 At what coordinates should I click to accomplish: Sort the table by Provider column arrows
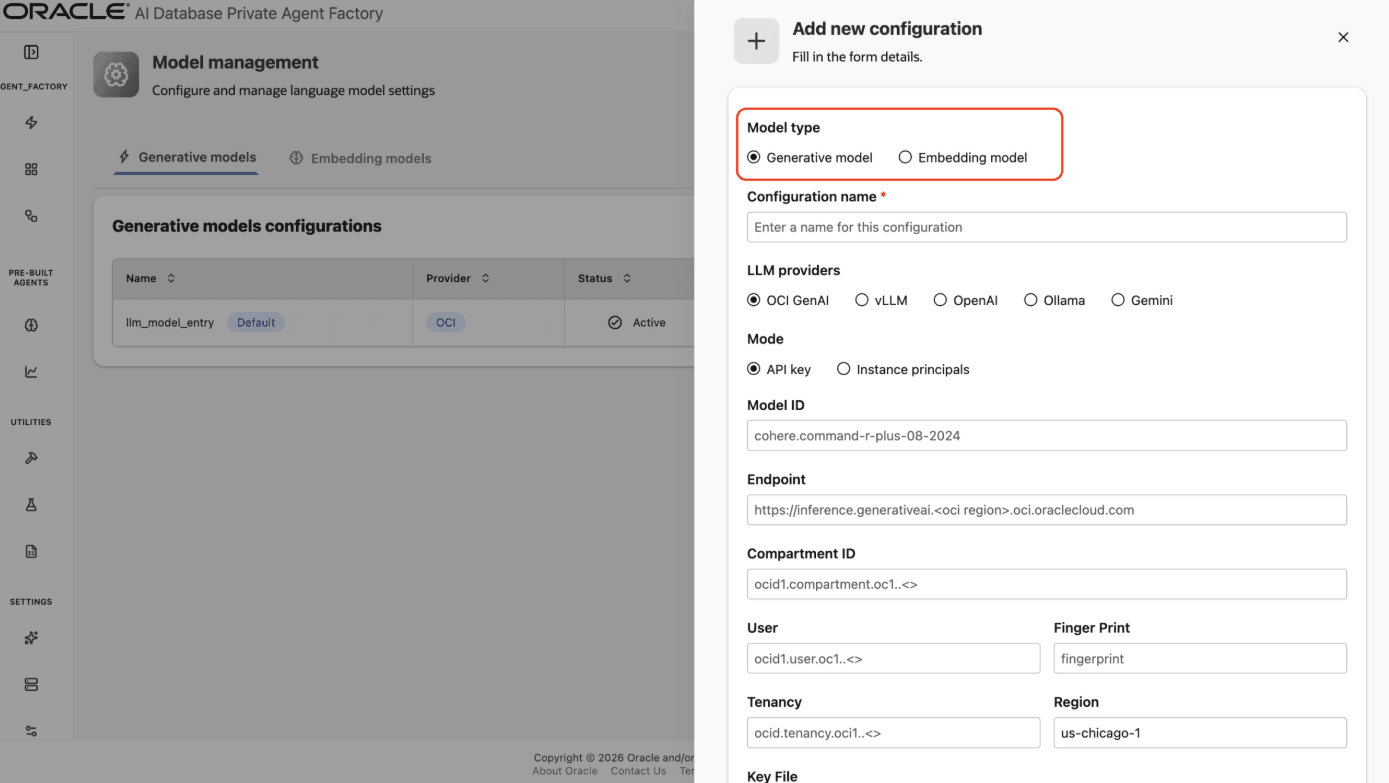click(x=485, y=278)
